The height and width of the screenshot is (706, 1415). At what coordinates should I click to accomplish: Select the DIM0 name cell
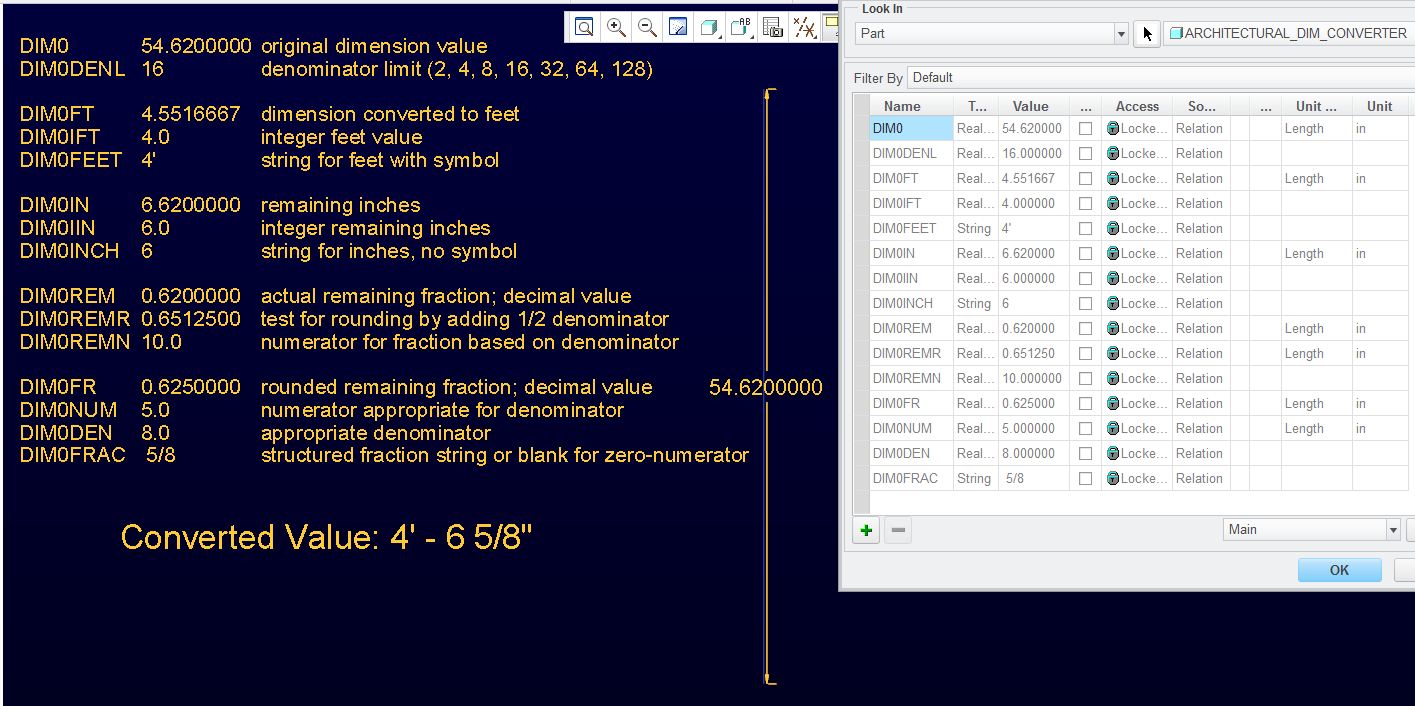coord(911,128)
